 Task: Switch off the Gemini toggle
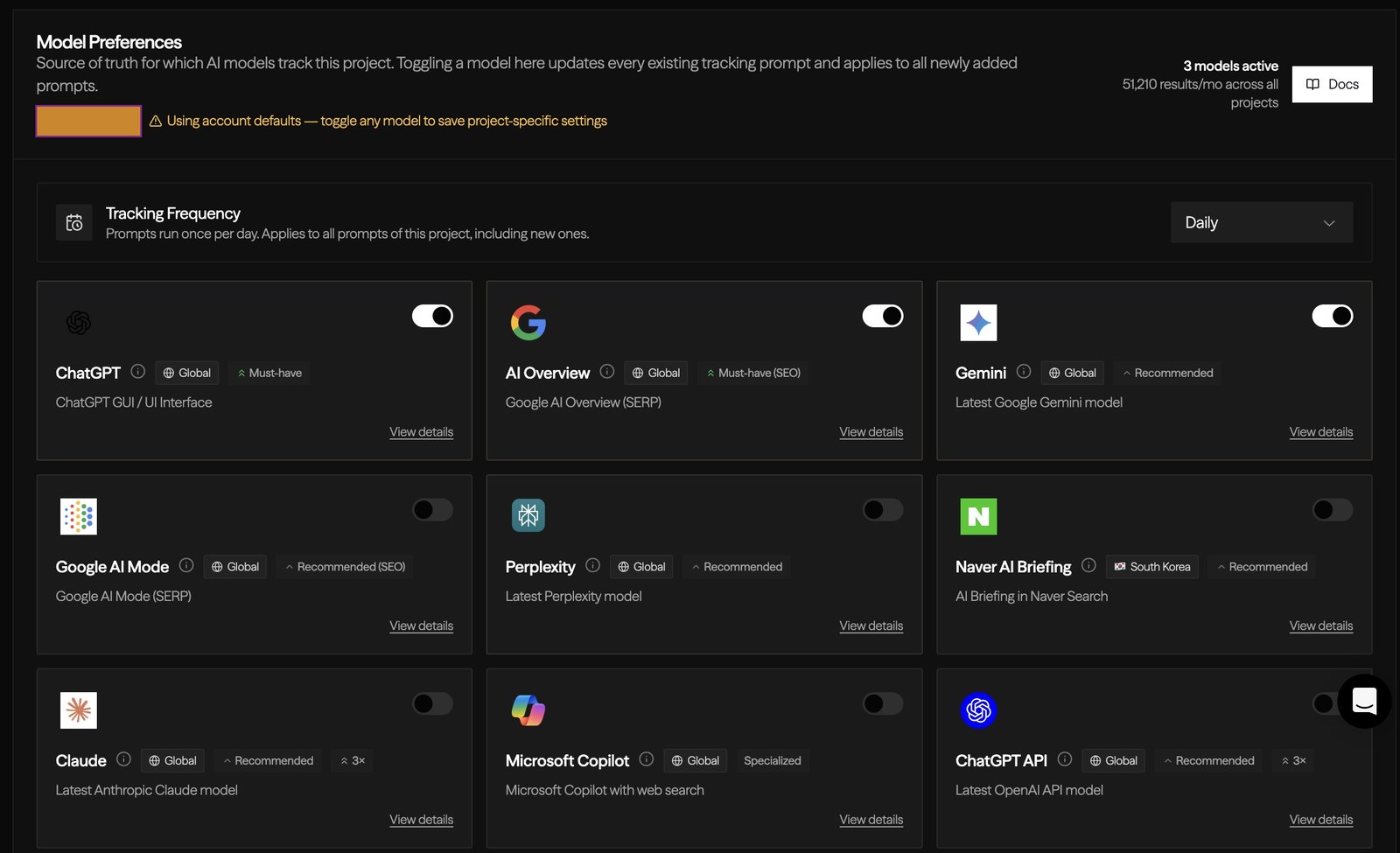tap(1332, 316)
